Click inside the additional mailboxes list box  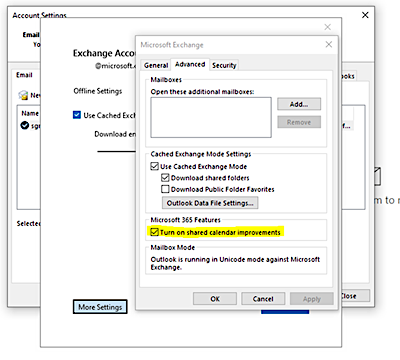click(211, 117)
